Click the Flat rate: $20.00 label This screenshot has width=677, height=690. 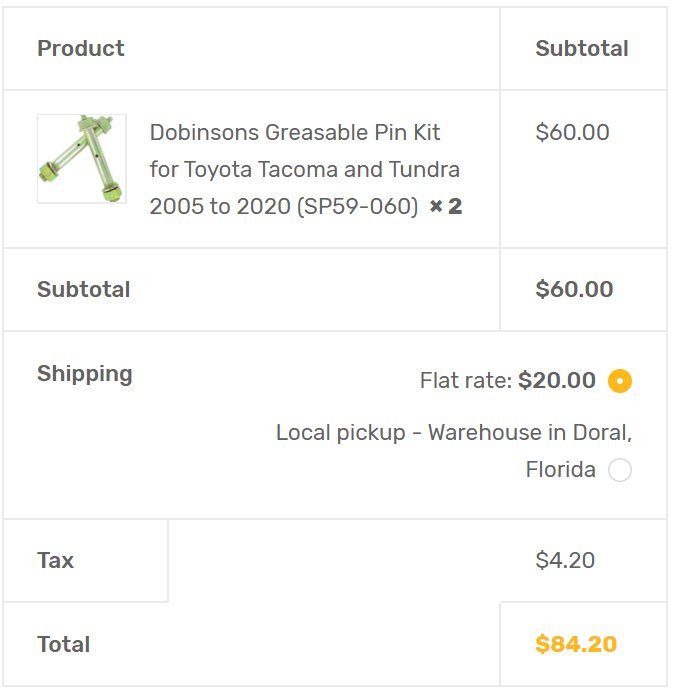coord(508,380)
